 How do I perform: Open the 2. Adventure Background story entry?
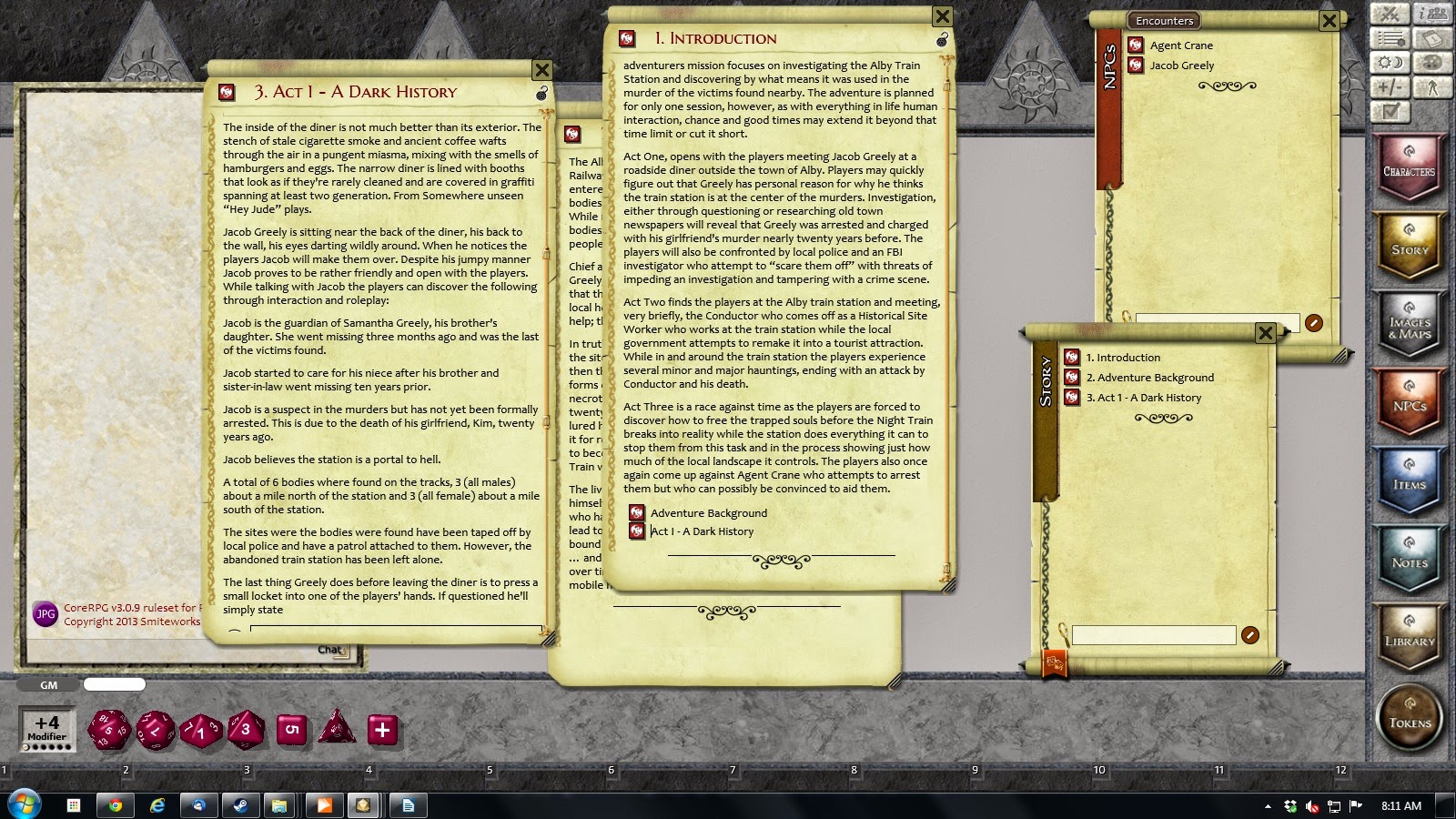[x=1150, y=378]
